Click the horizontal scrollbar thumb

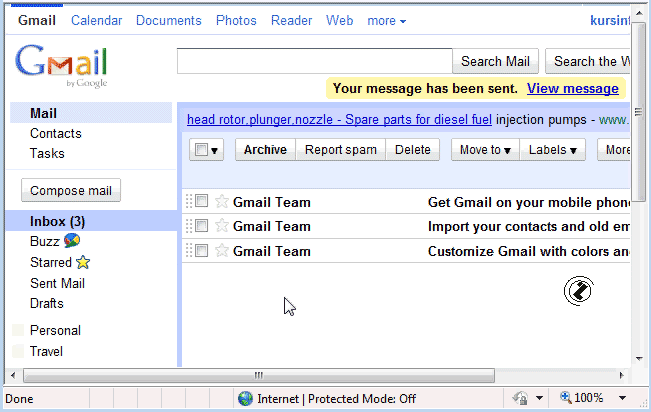(x=259, y=375)
